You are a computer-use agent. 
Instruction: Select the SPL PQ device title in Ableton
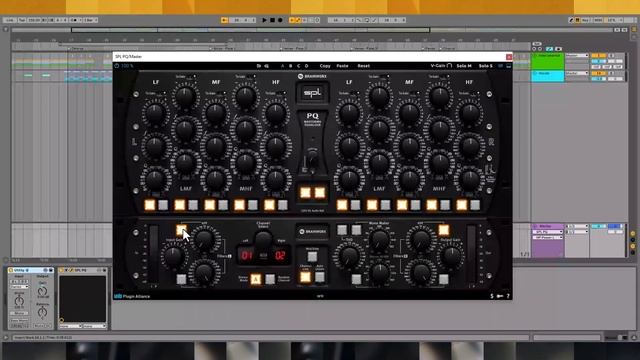click(83, 270)
